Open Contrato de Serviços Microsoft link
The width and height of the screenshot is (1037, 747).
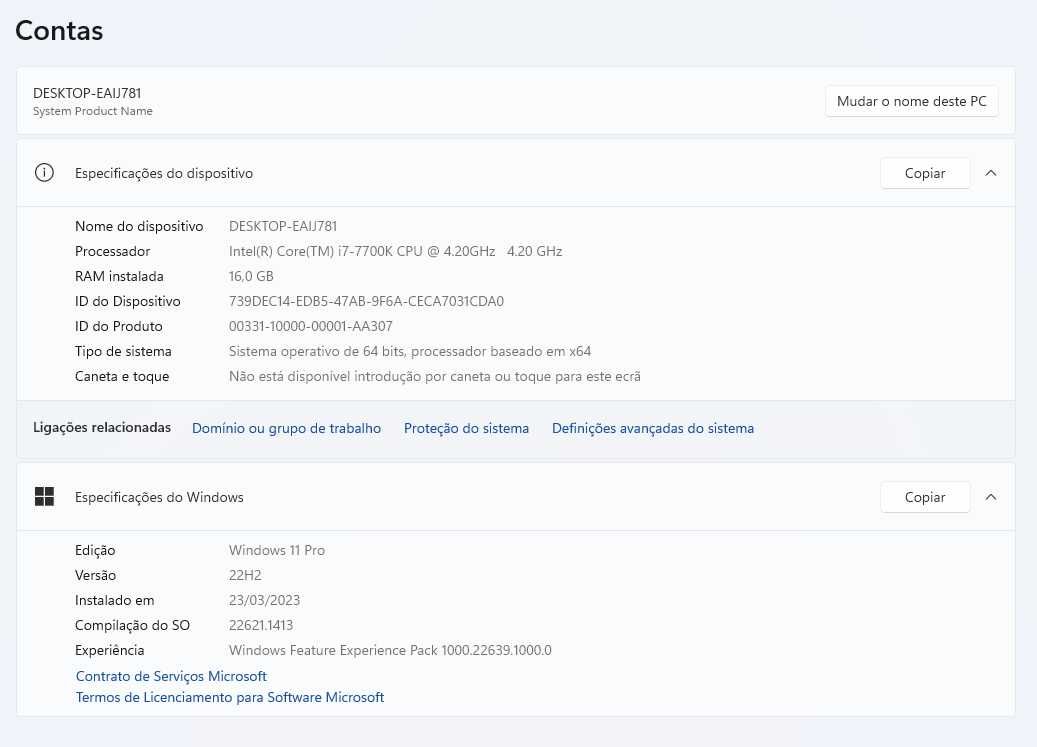[171, 676]
